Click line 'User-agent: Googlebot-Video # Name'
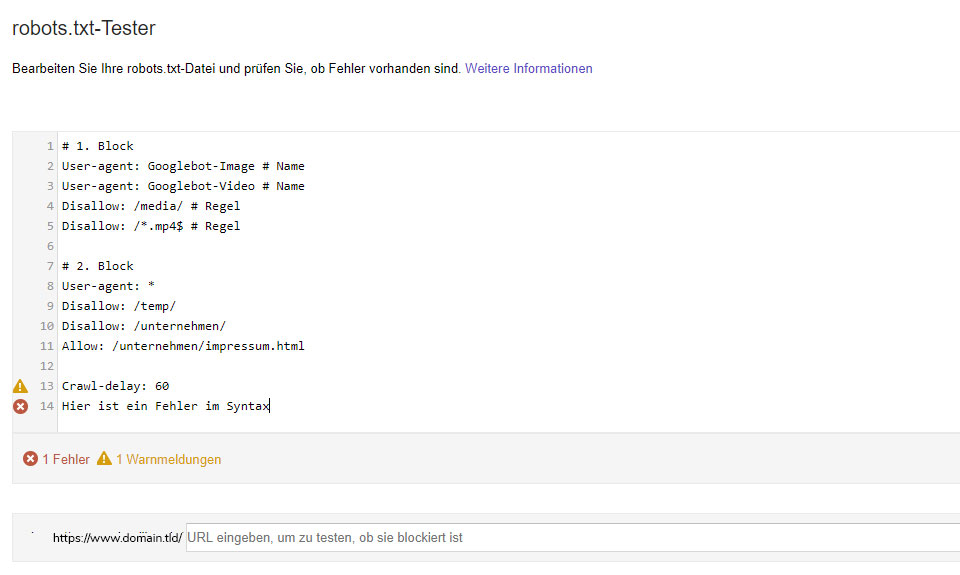The image size is (960, 575). point(183,186)
